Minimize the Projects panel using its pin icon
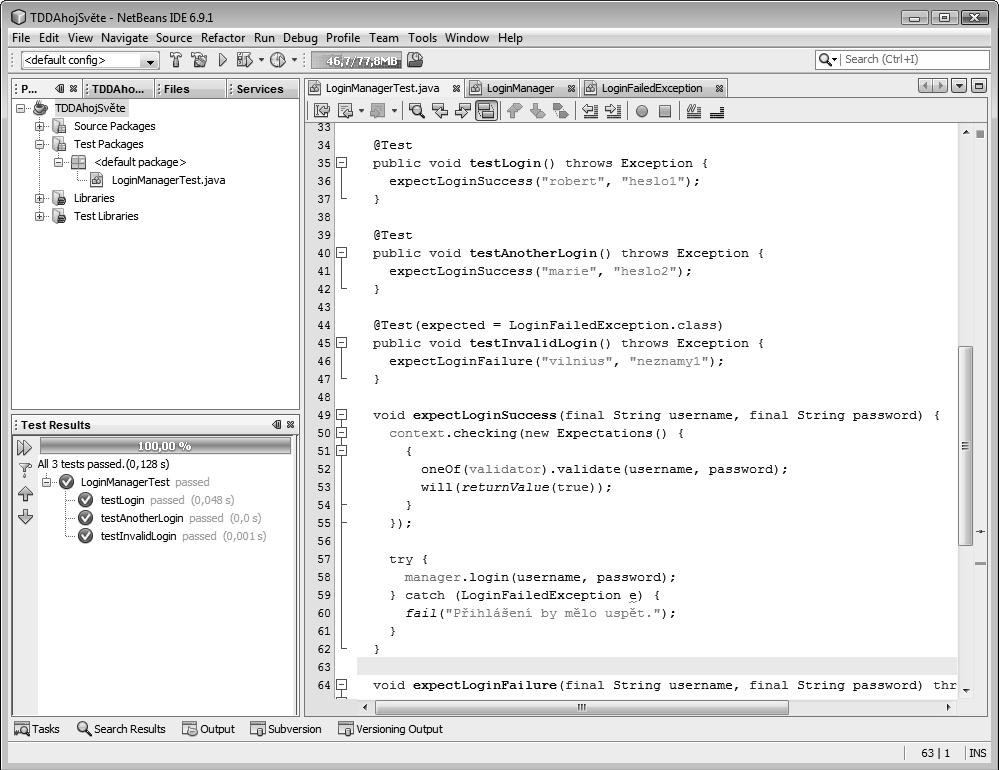The height and width of the screenshot is (770, 999). [x=60, y=89]
